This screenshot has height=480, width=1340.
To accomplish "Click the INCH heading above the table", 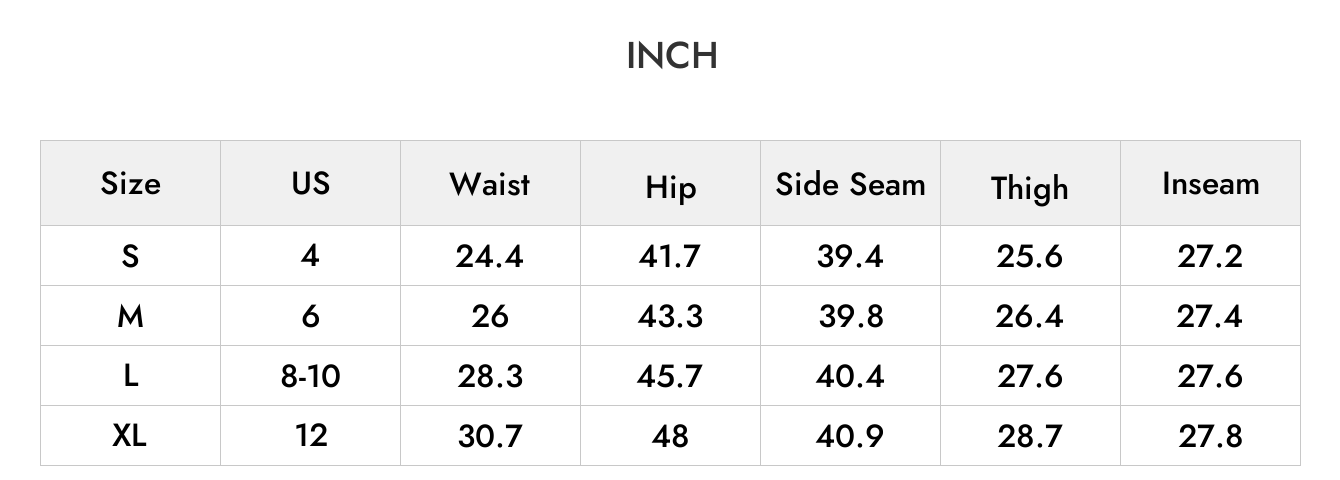I will (x=671, y=56).
